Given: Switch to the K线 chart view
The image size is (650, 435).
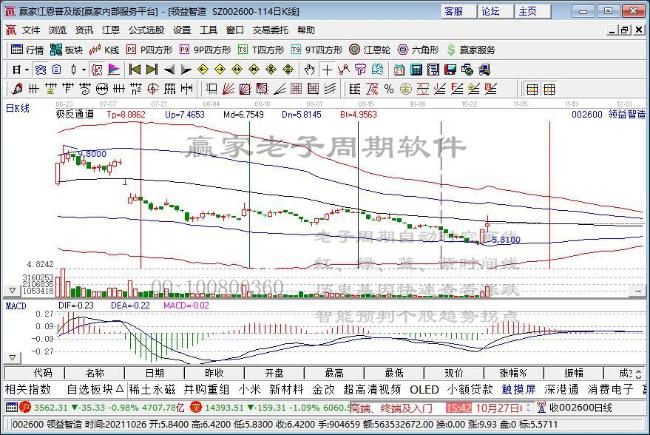Looking at the screenshot, I should point(104,50).
